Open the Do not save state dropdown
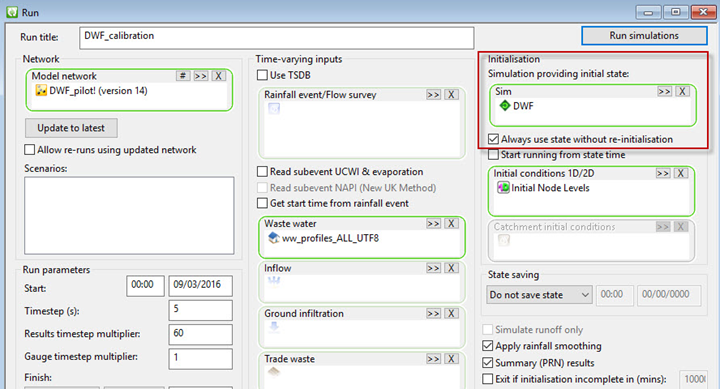This screenshot has width=720, height=389. pos(540,295)
